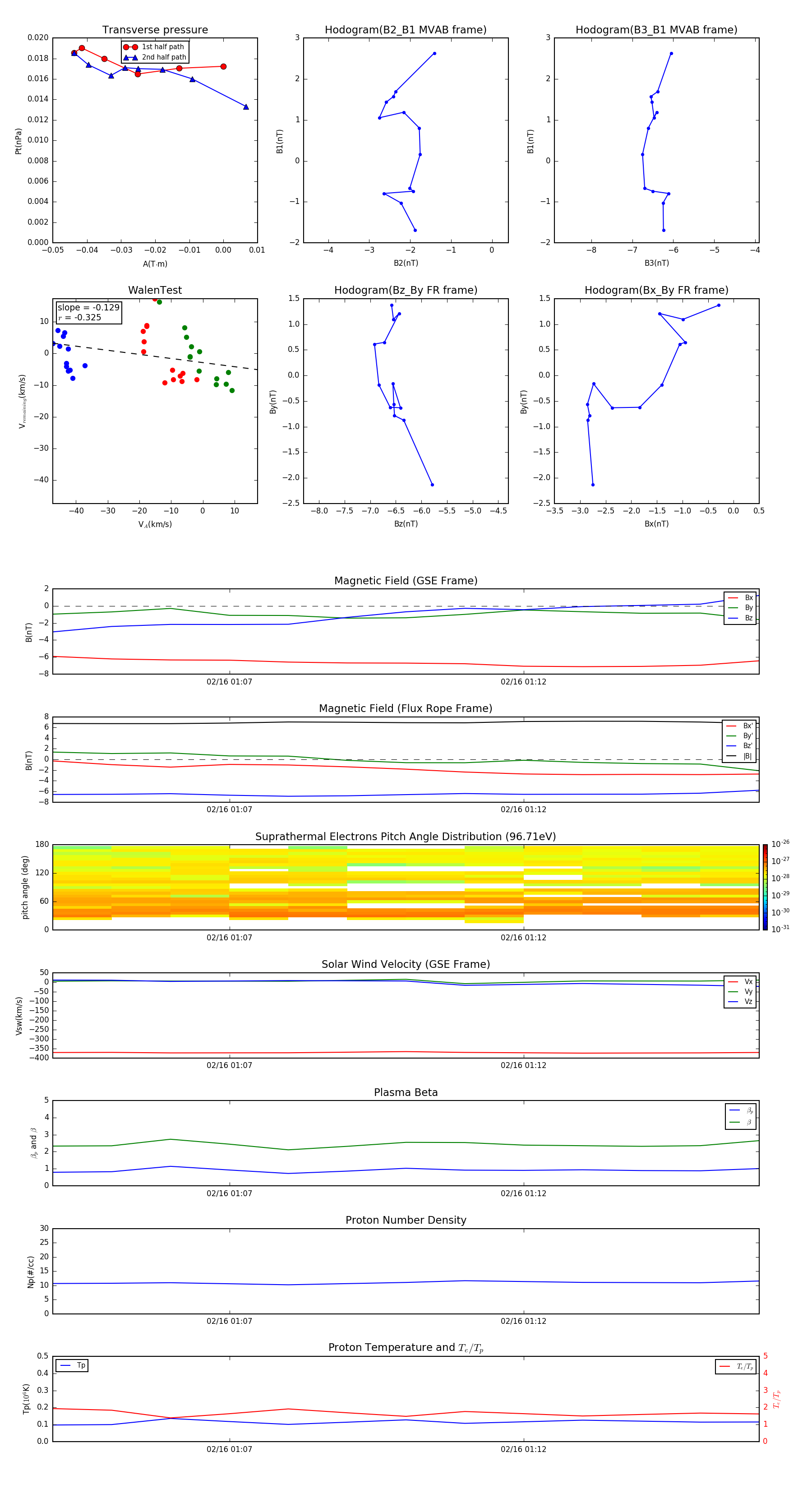Click '02/16 01:07' under GSE magnetic field plot
The width and height of the screenshot is (812, 1489).
tap(230, 681)
